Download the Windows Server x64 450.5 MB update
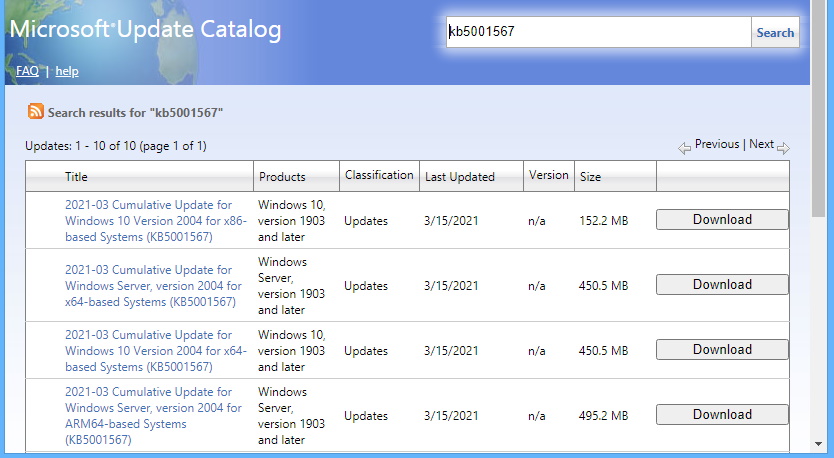 (722, 285)
